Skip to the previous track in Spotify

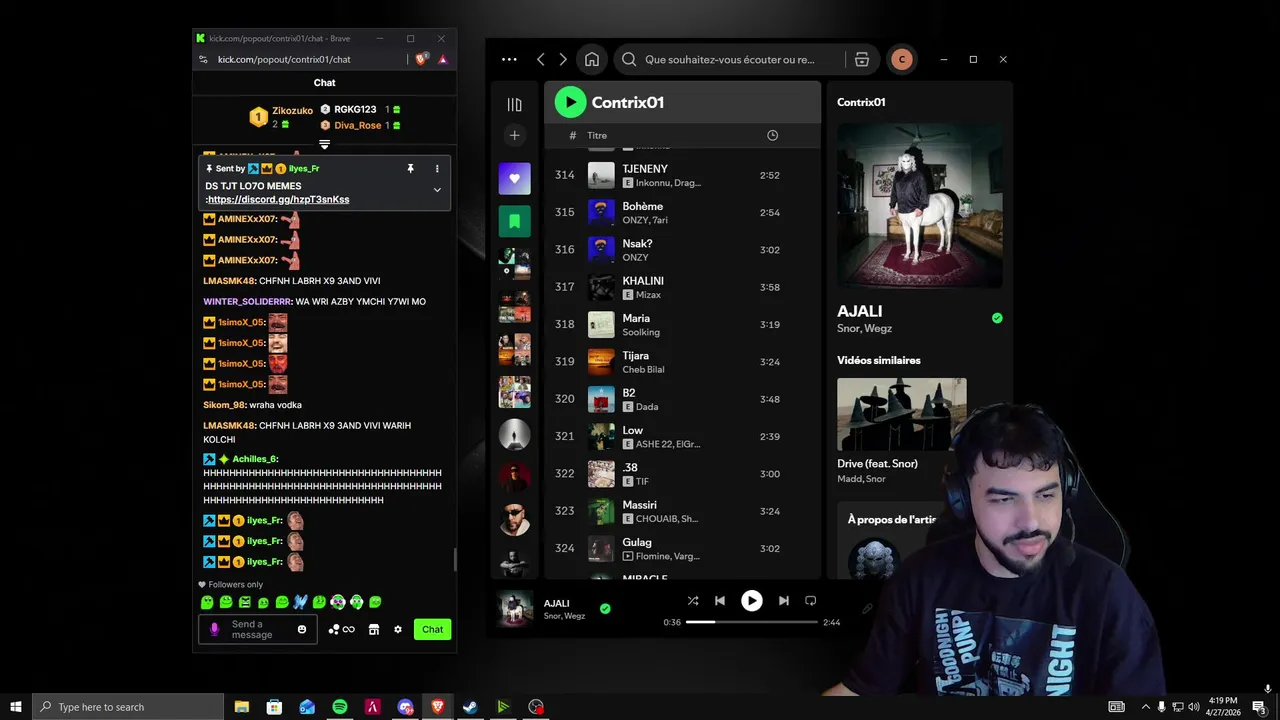[720, 601]
